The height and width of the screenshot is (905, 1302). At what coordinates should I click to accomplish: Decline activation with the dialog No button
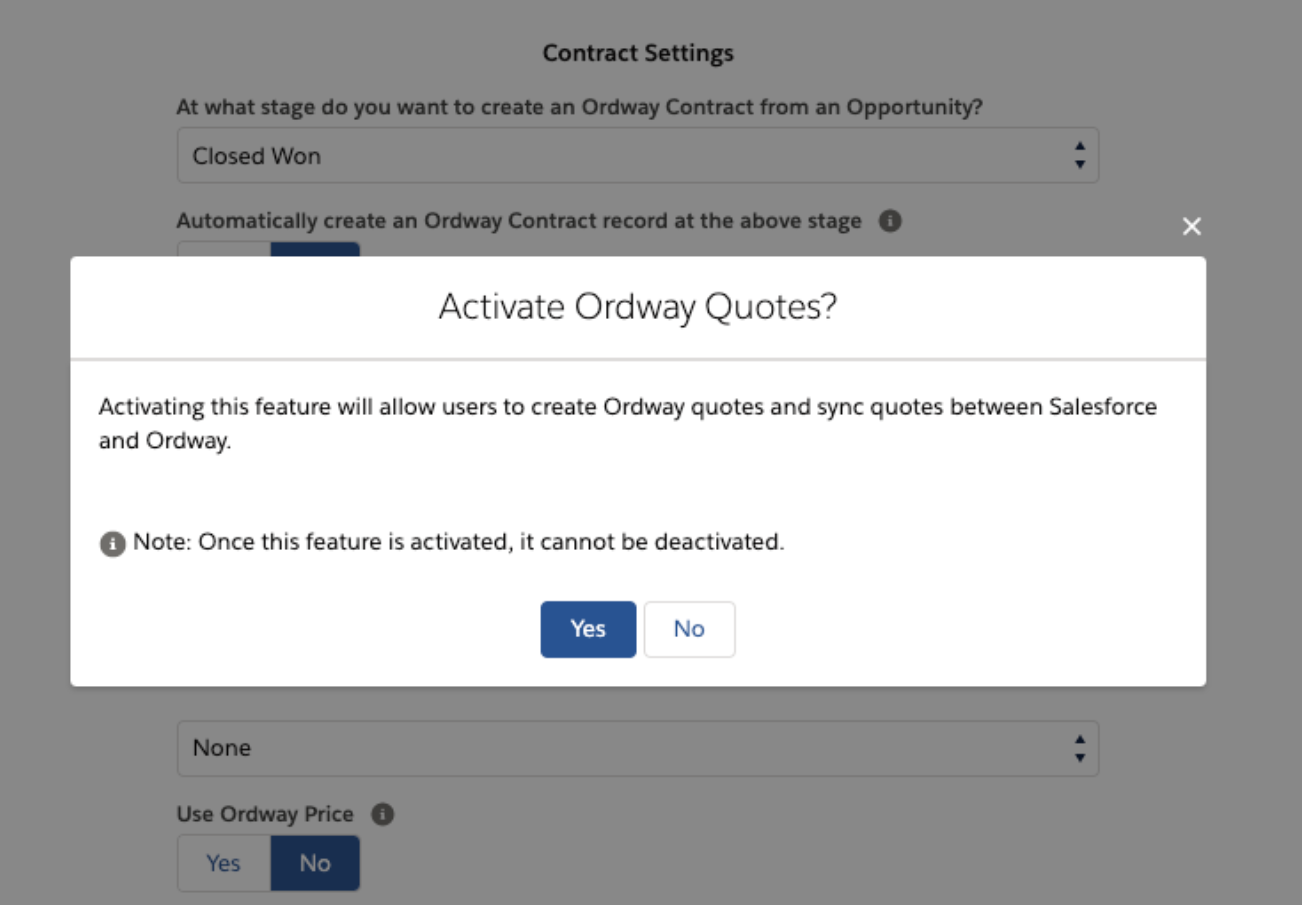click(x=689, y=629)
